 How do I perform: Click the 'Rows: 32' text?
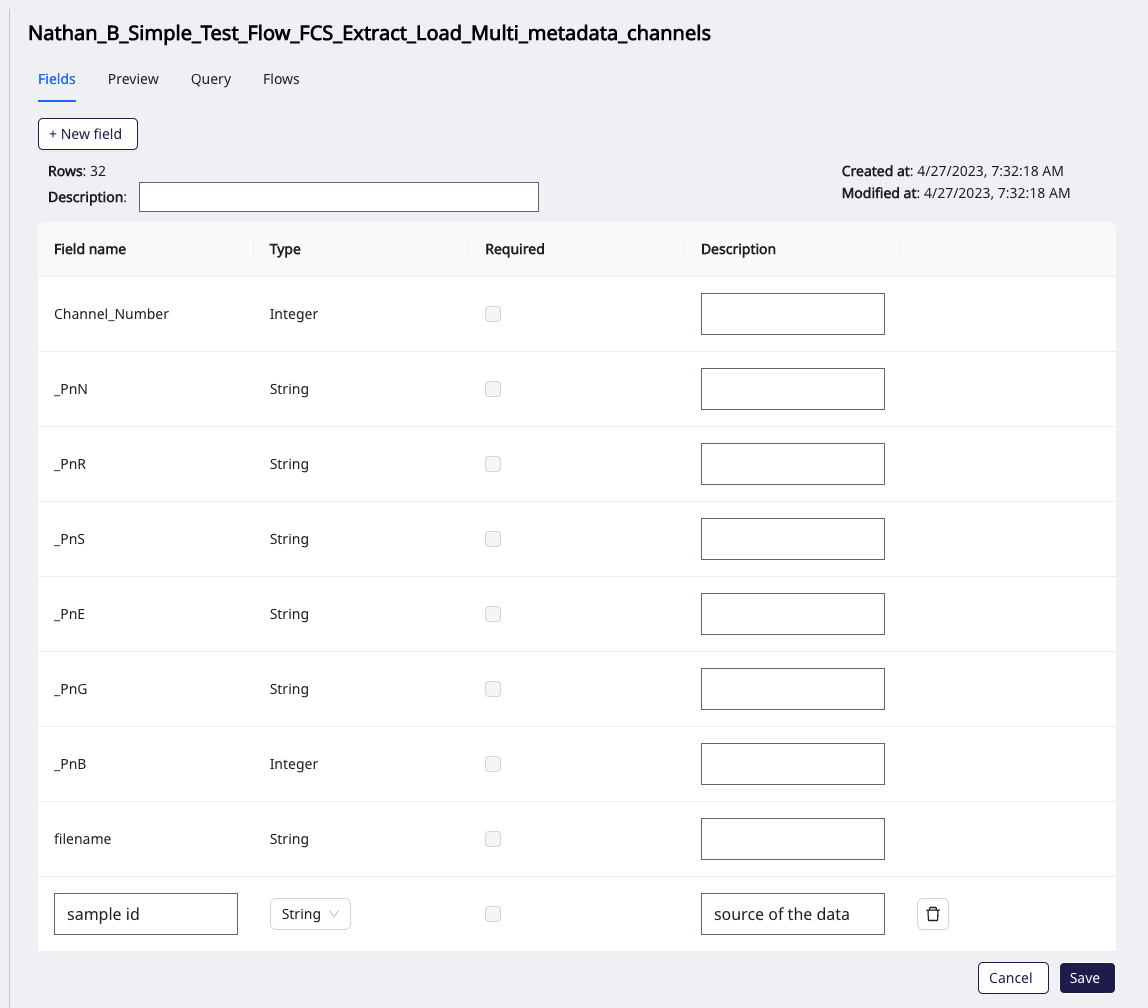coord(77,171)
